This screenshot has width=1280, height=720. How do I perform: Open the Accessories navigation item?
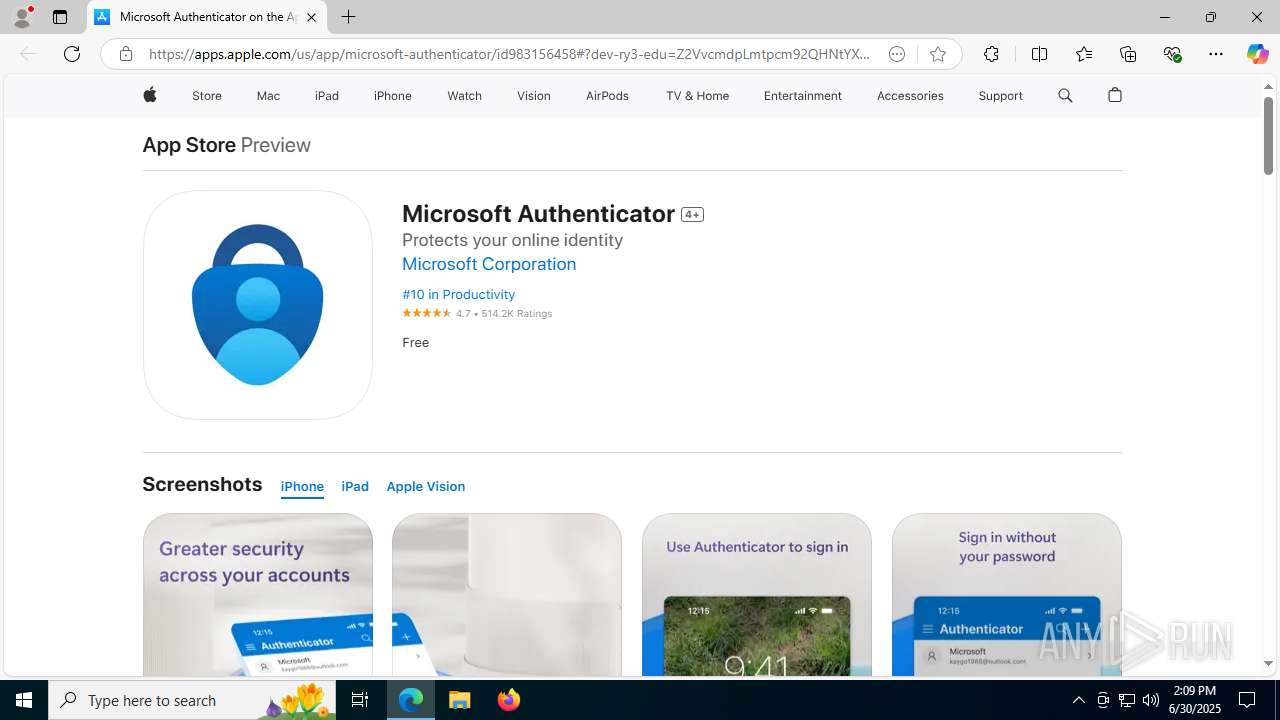pos(910,96)
